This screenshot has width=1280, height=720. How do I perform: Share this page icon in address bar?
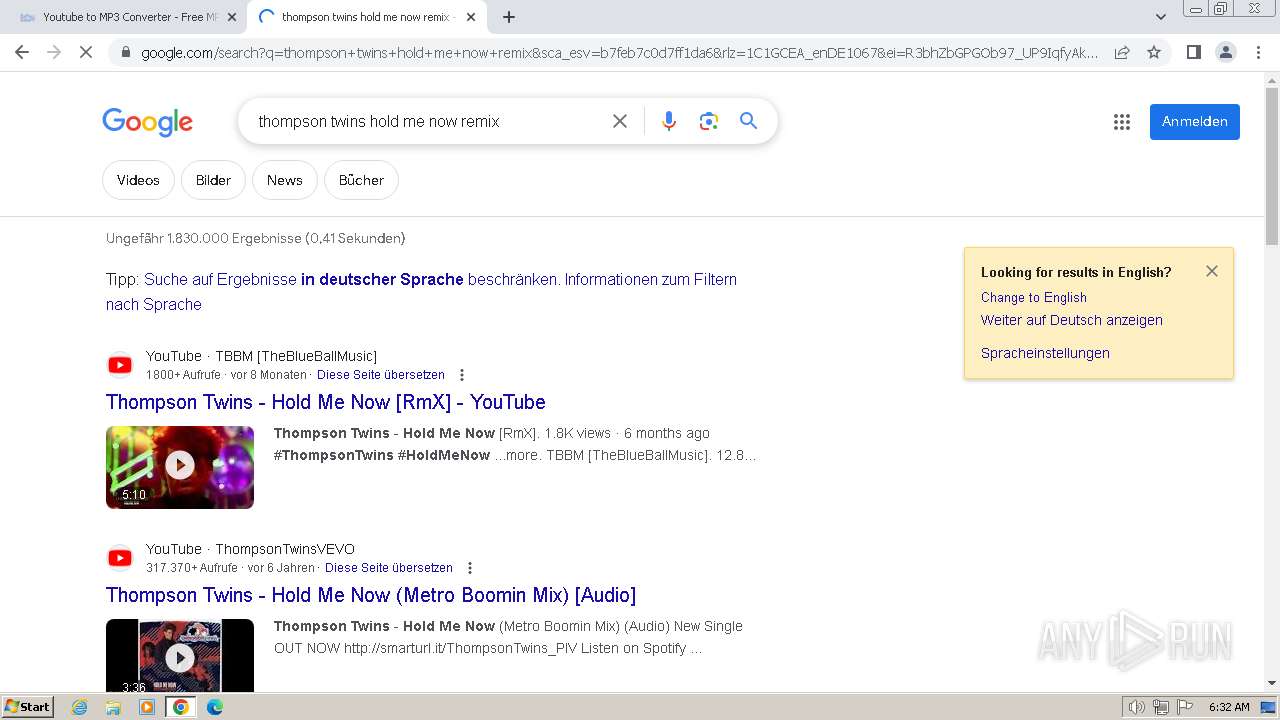click(x=1122, y=52)
